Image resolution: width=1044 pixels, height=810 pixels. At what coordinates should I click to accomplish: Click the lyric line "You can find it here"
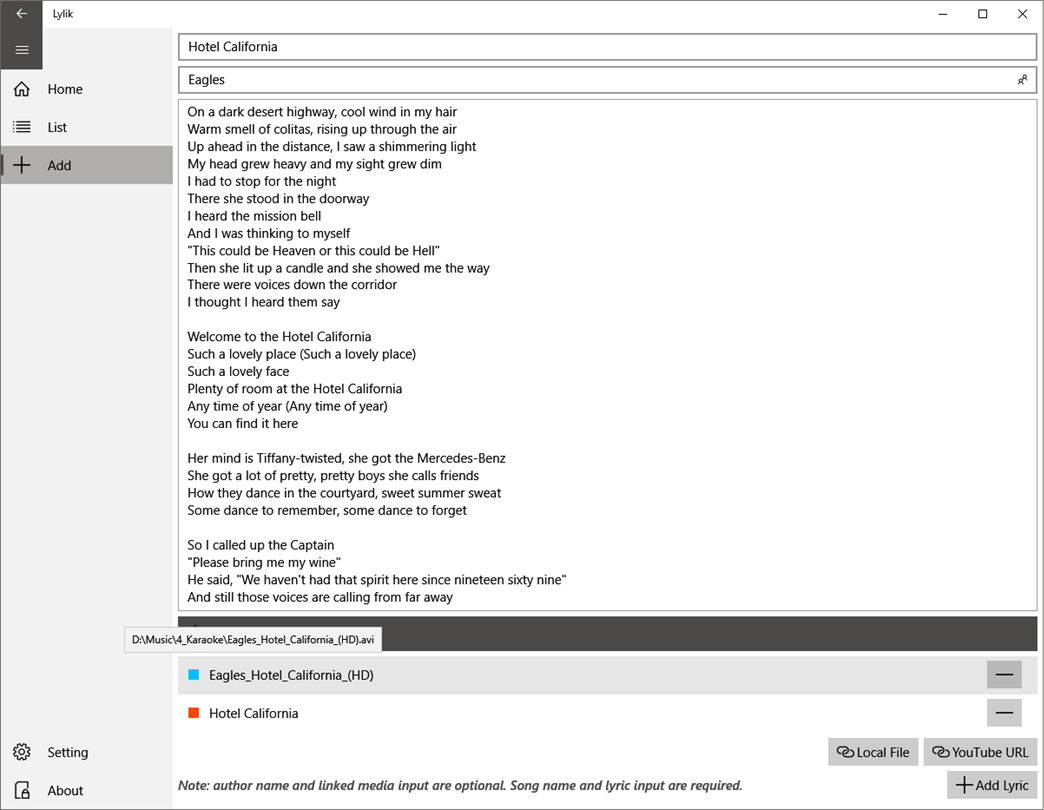(x=242, y=423)
